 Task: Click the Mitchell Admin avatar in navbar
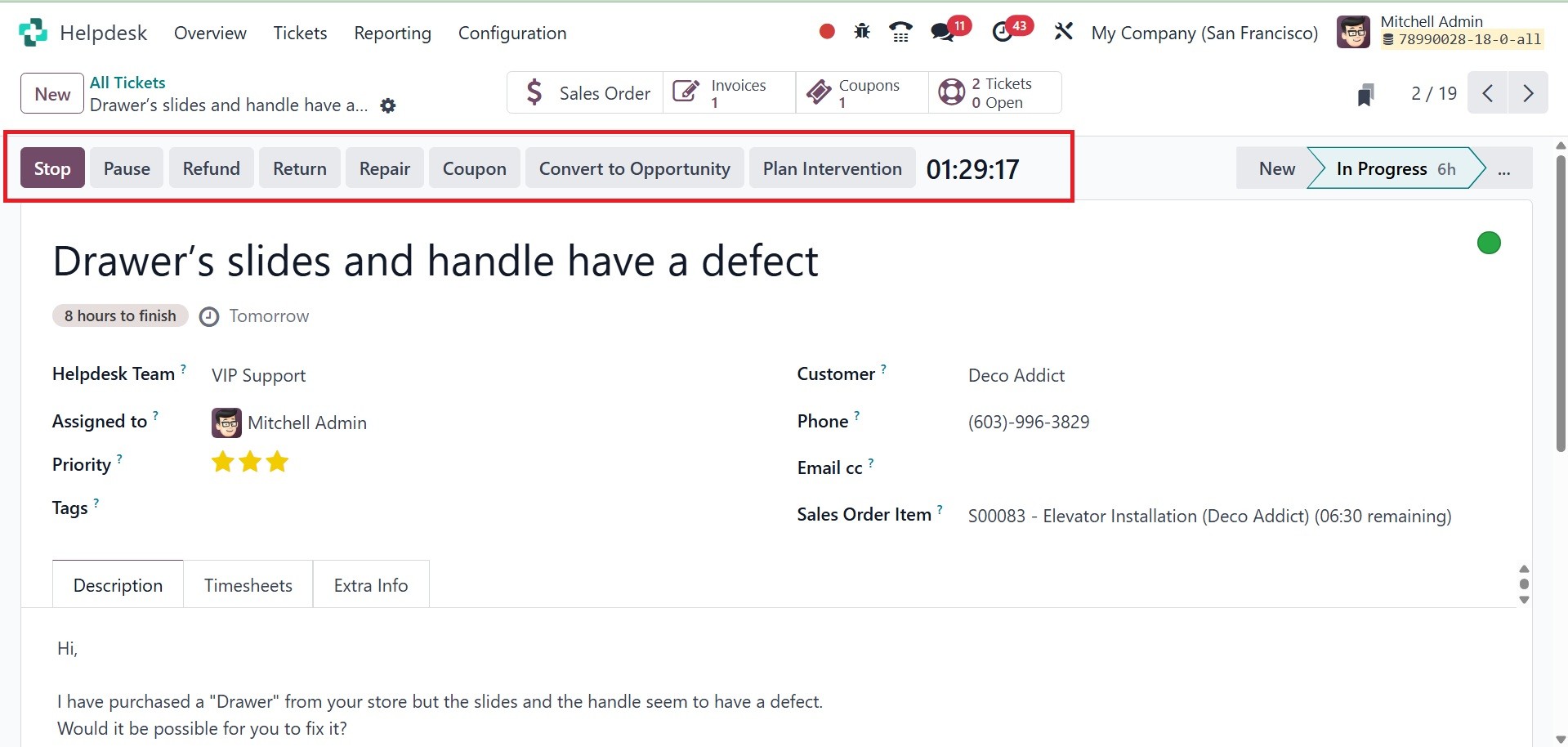pos(1353,32)
